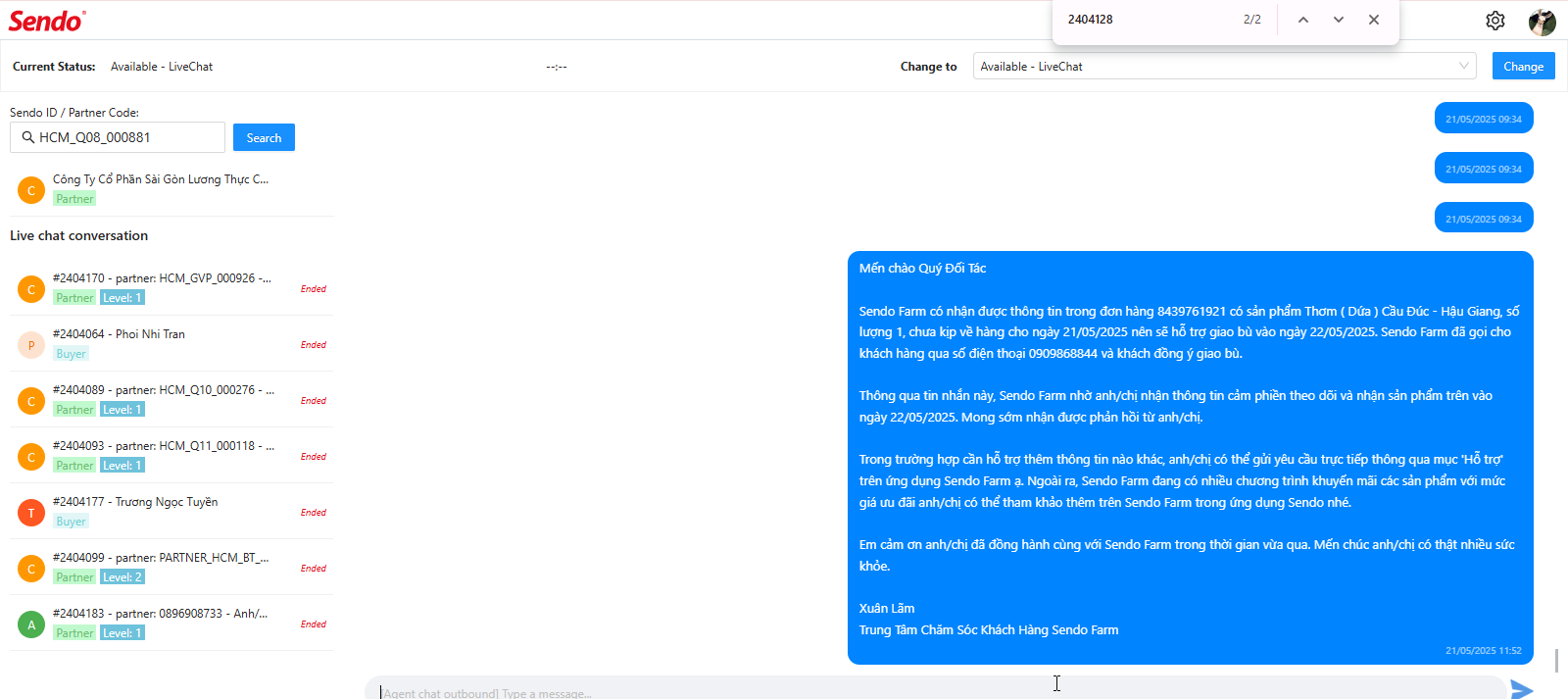Open conversation #2404099 PARTNER_HCM_BT

pos(171,568)
